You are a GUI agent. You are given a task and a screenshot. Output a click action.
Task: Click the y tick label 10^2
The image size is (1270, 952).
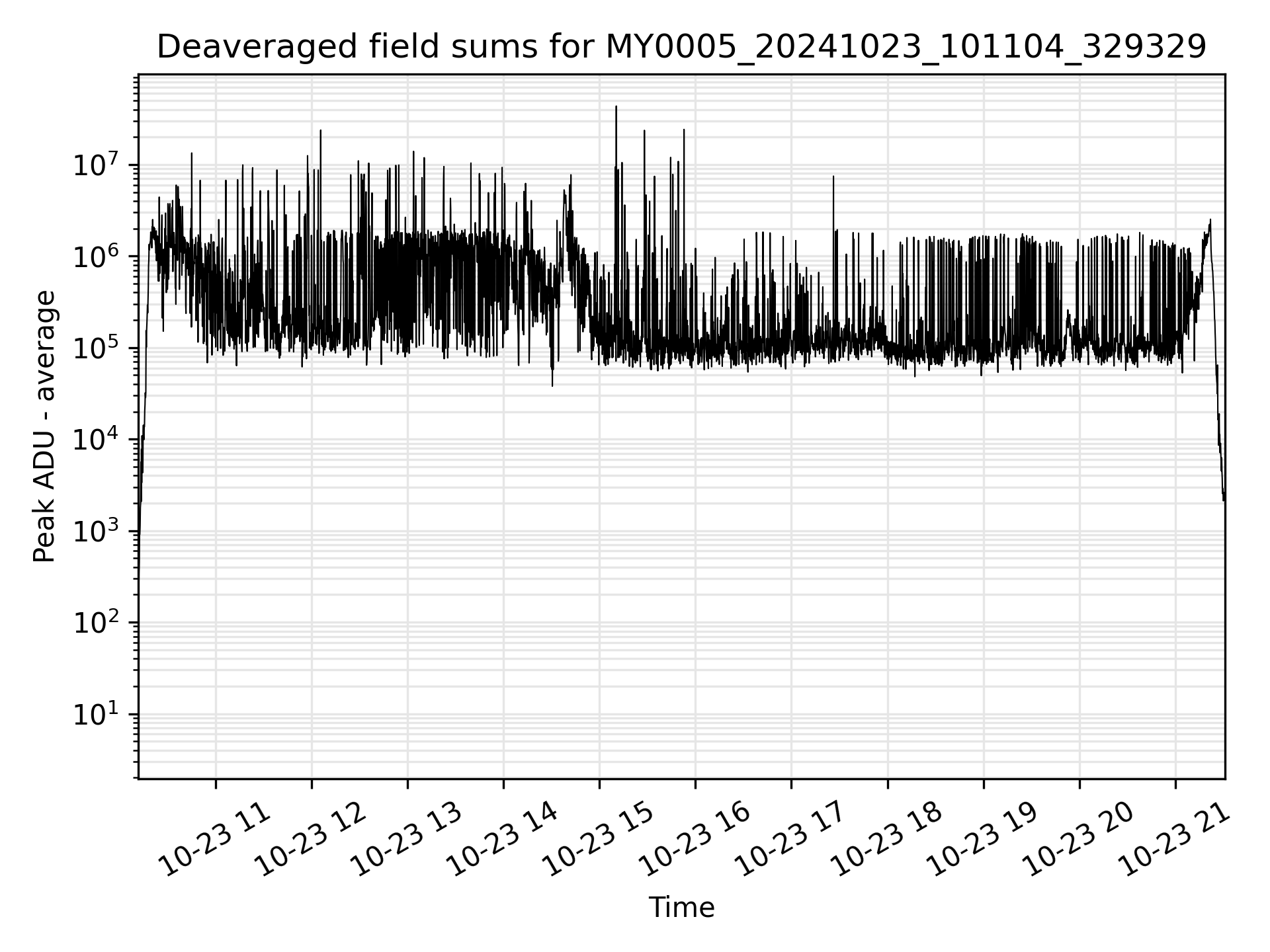pos(96,623)
